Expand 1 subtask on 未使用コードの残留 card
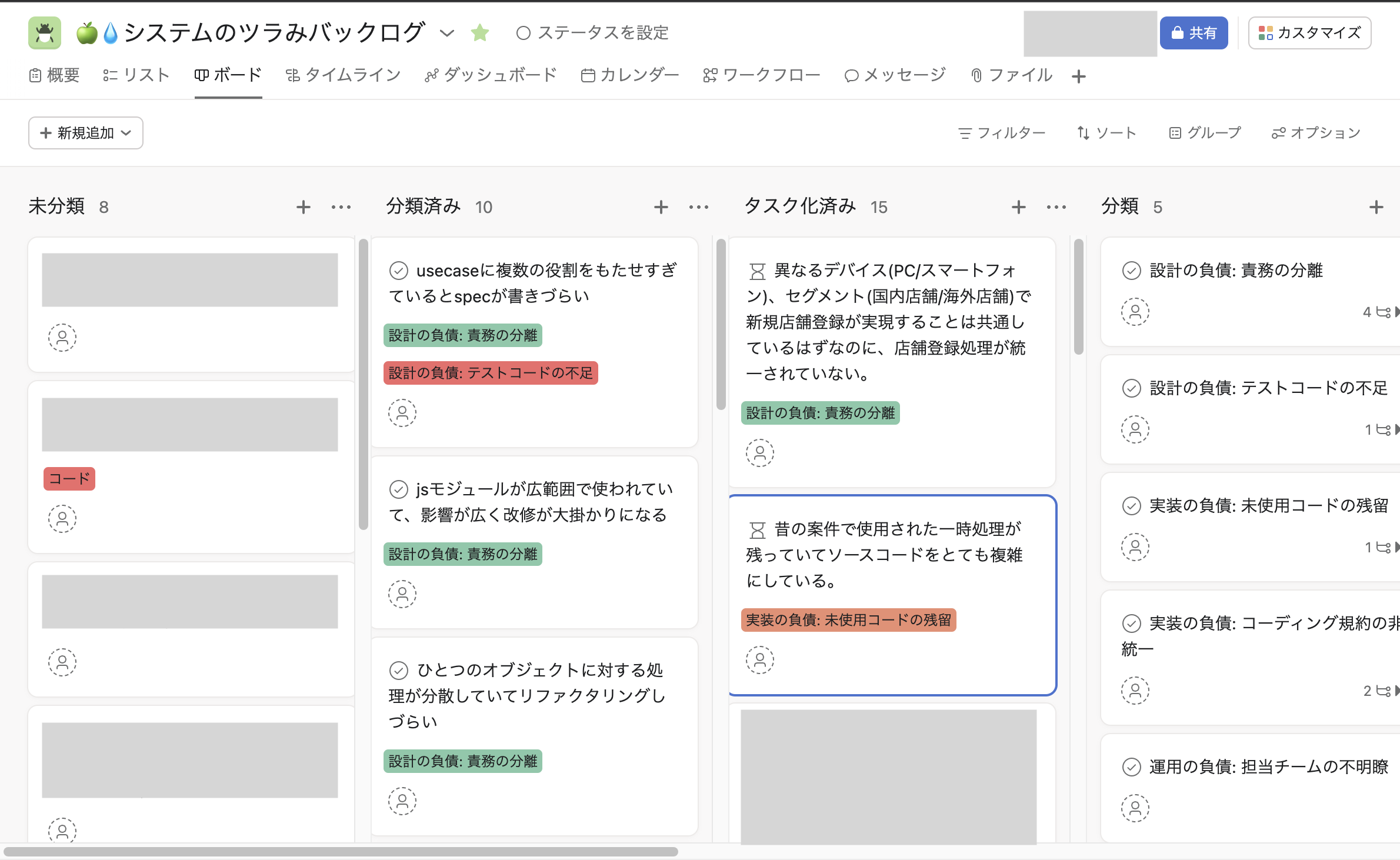This screenshot has width=1400, height=860. 1381,548
